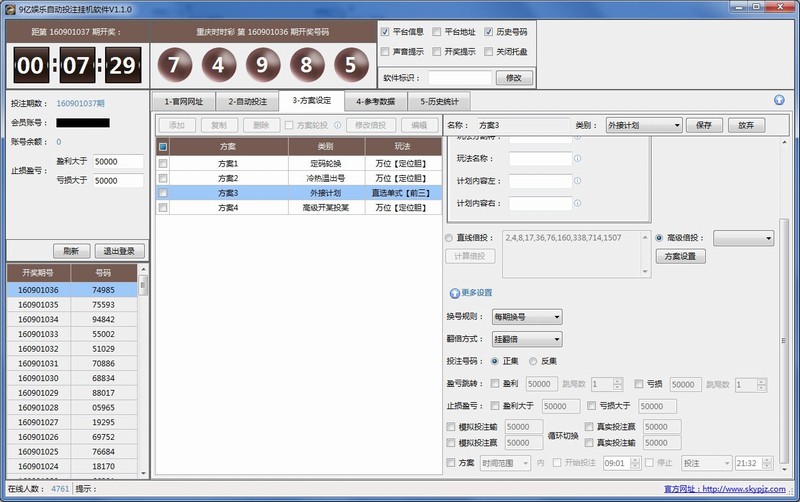Viewport: 800px width, 502px height.
Task: Click the 软件标识 input field
Action: coord(460,77)
